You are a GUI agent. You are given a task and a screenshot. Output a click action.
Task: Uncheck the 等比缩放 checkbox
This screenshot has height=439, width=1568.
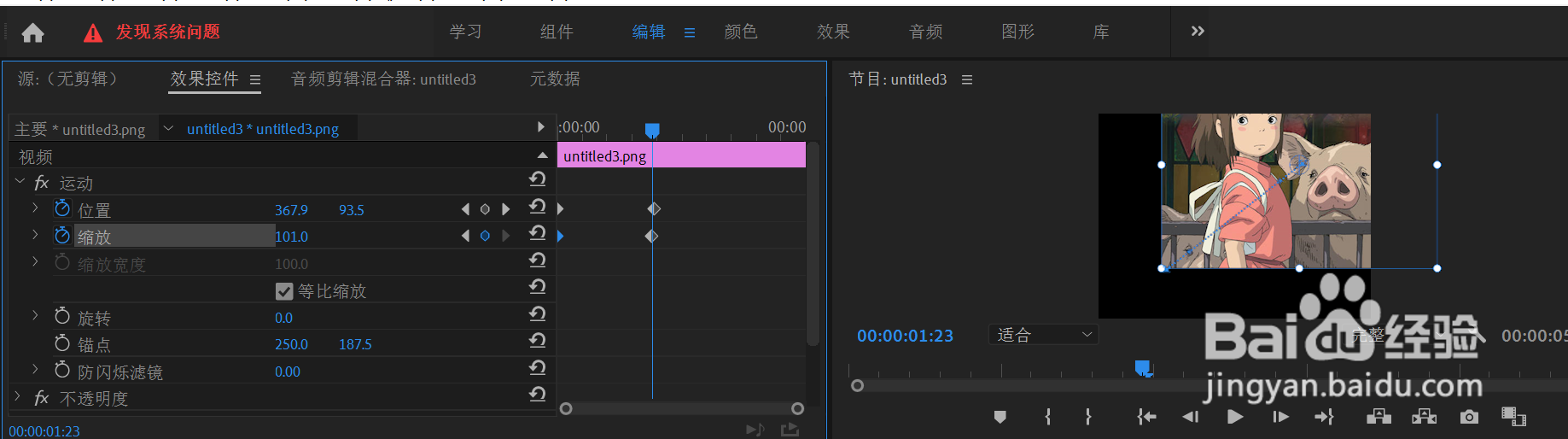coord(284,291)
